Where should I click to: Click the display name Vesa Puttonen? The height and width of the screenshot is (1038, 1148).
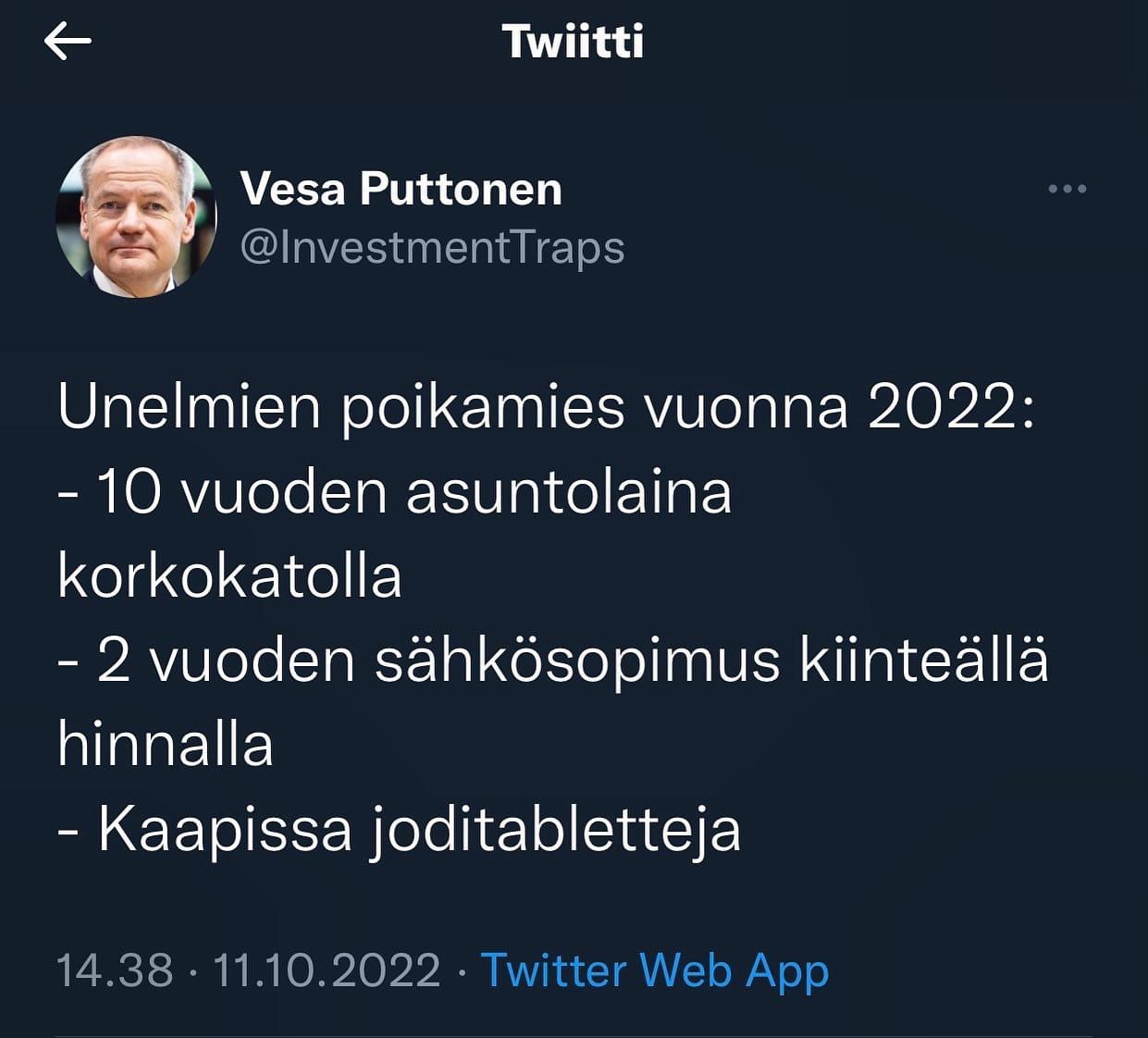pyautogui.click(x=401, y=189)
